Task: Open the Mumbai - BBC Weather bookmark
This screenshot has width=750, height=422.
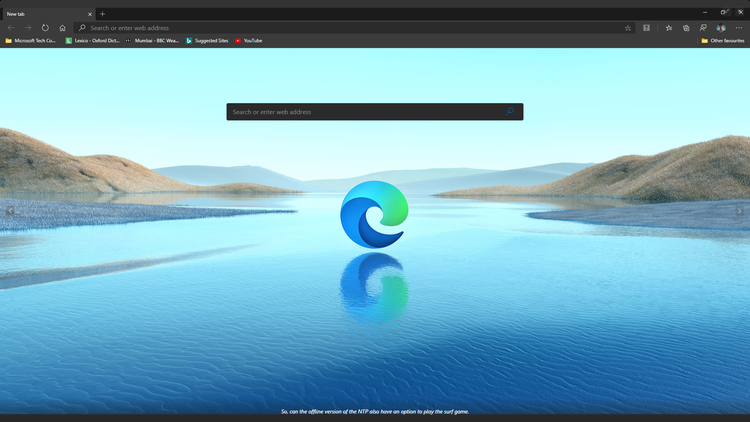Action: point(152,41)
